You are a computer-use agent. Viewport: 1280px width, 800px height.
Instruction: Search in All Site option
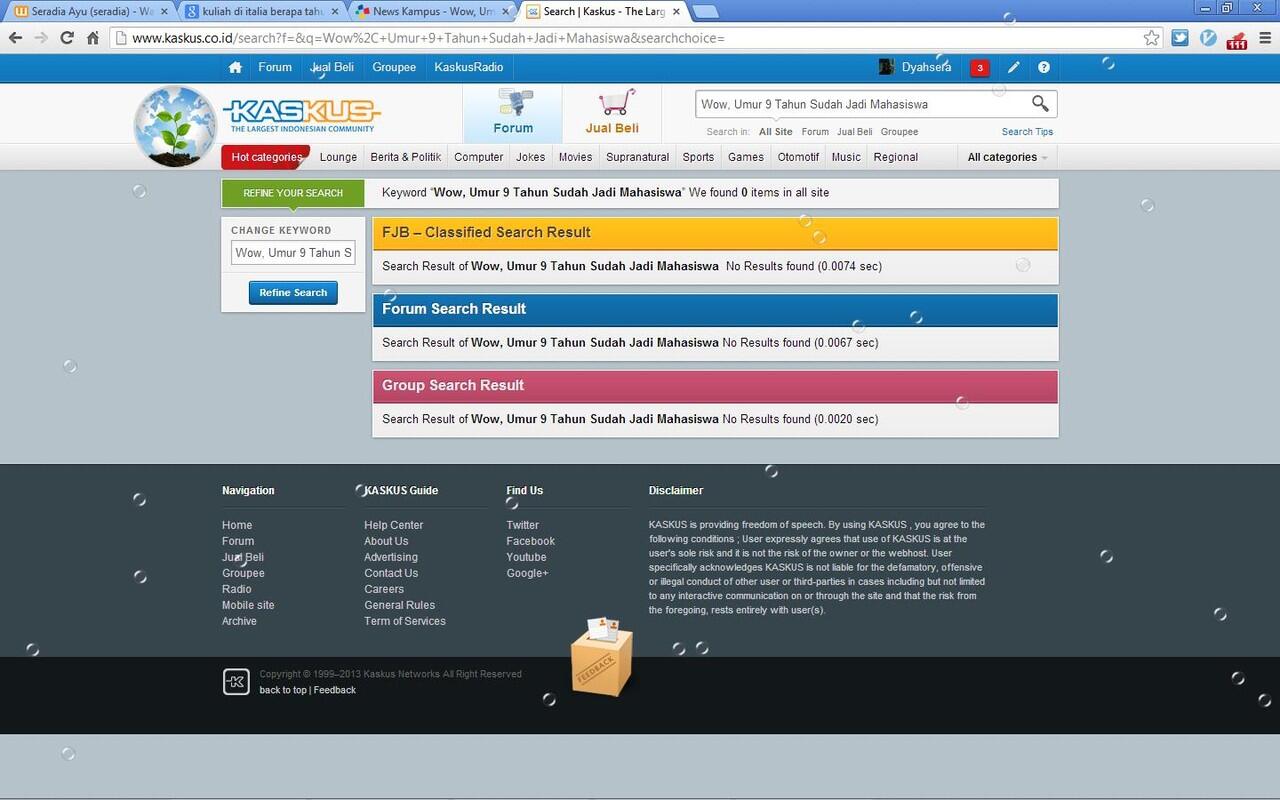775,132
